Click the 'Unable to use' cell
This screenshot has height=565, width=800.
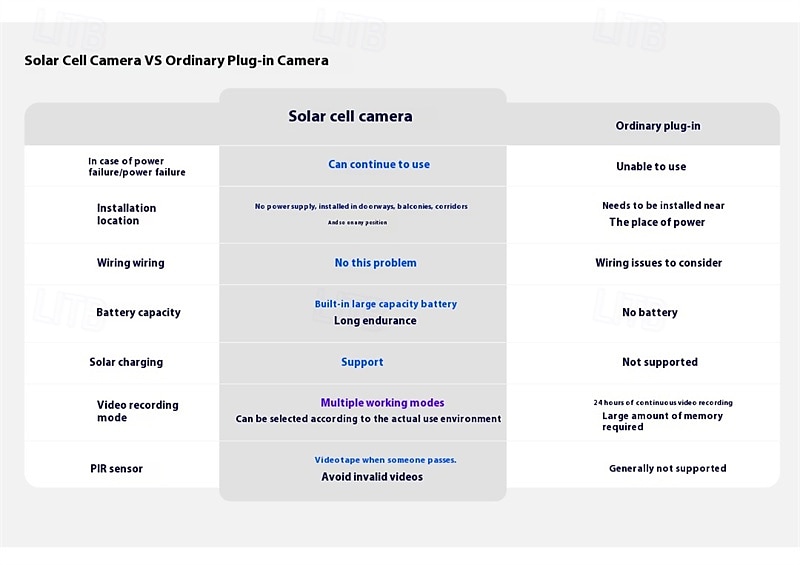click(x=651, y=166)
